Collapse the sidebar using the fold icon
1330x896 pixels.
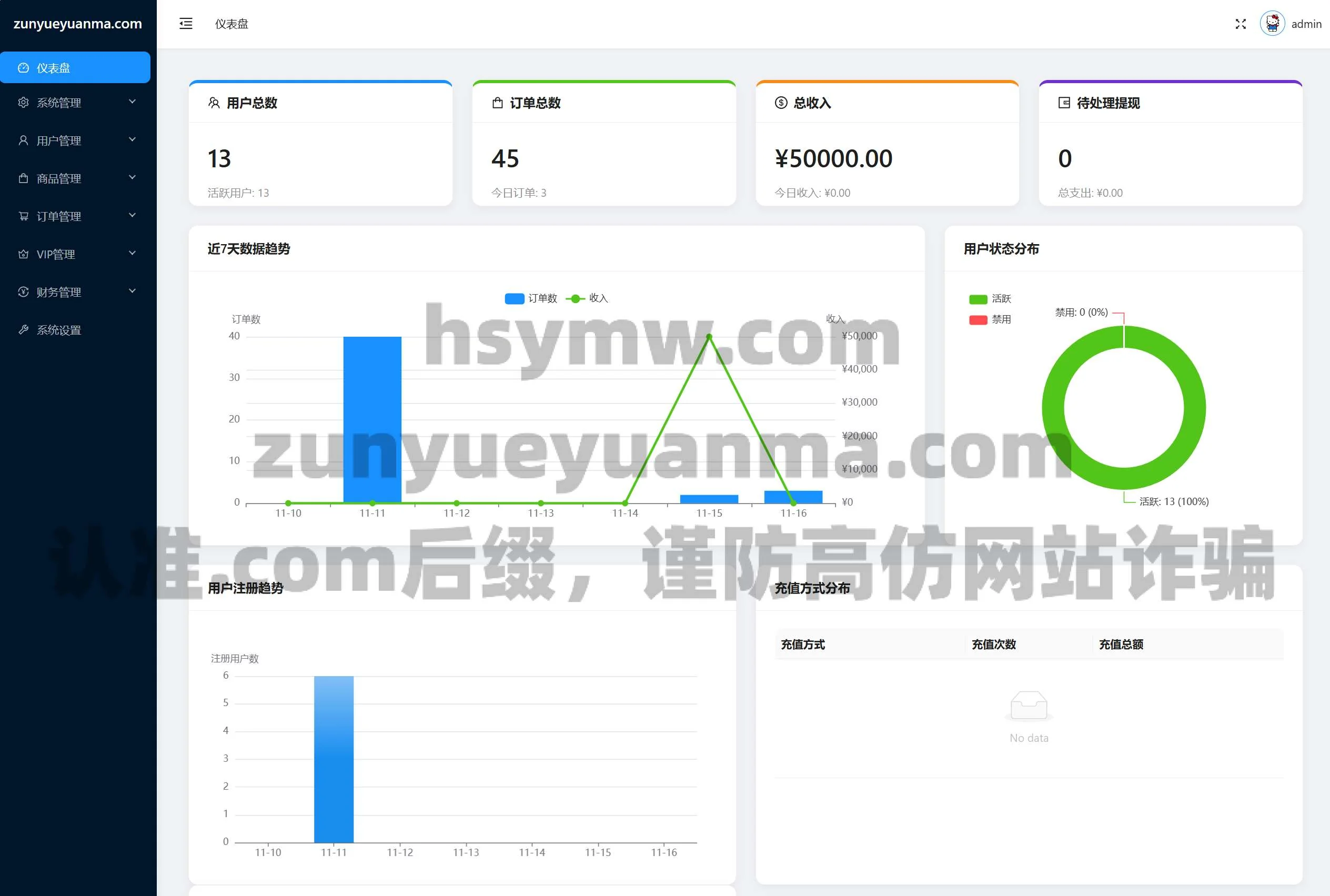[186, 24]
